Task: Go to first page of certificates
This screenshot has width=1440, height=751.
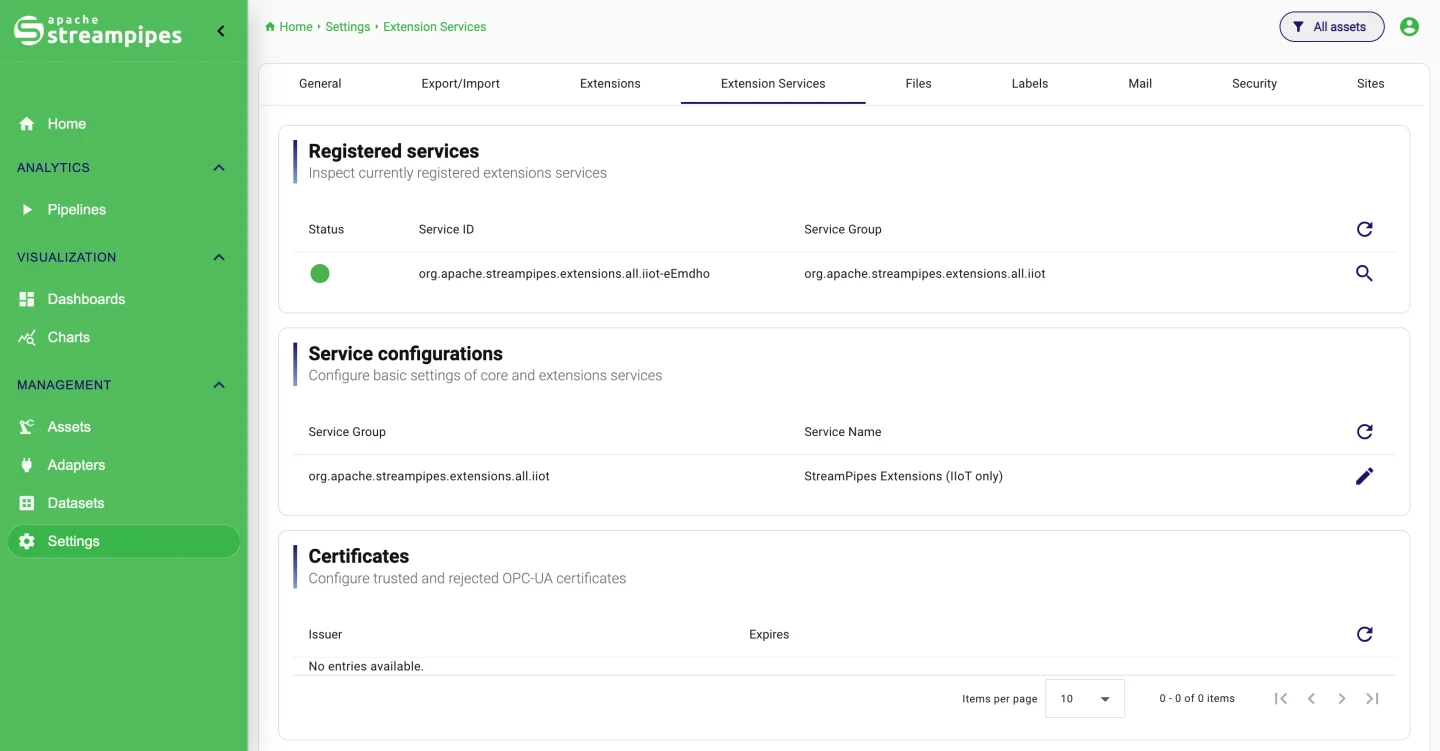Action: (1281, 698)
